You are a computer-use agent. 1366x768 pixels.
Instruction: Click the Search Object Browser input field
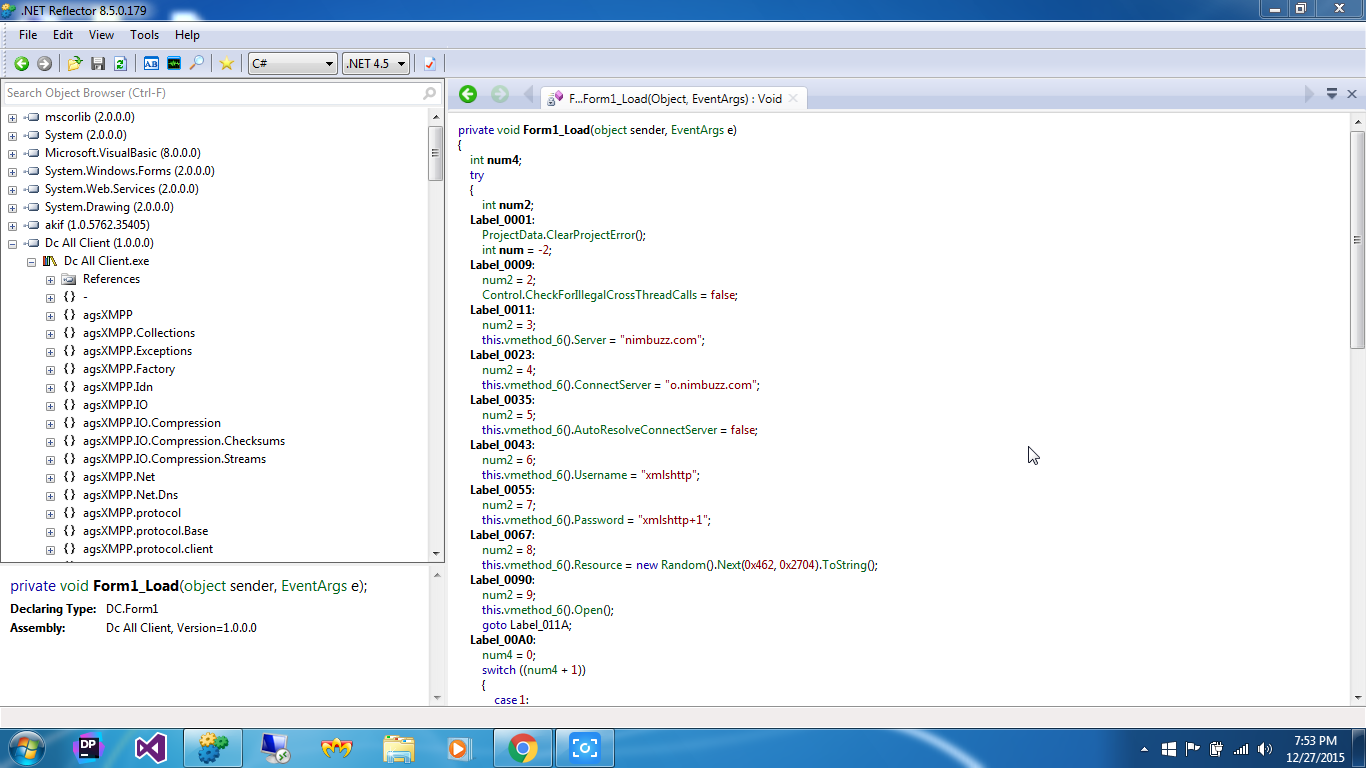(213, 93)
